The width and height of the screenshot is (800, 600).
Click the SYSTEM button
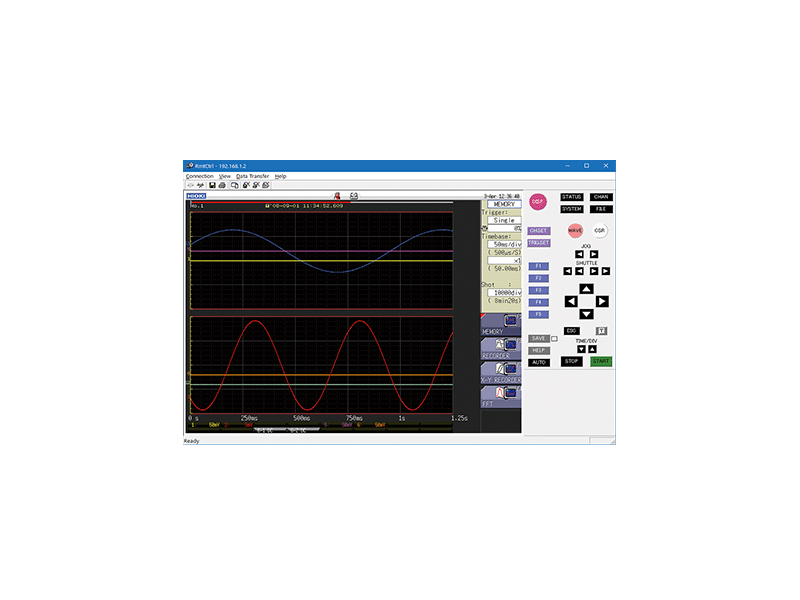tap(571, 209)
